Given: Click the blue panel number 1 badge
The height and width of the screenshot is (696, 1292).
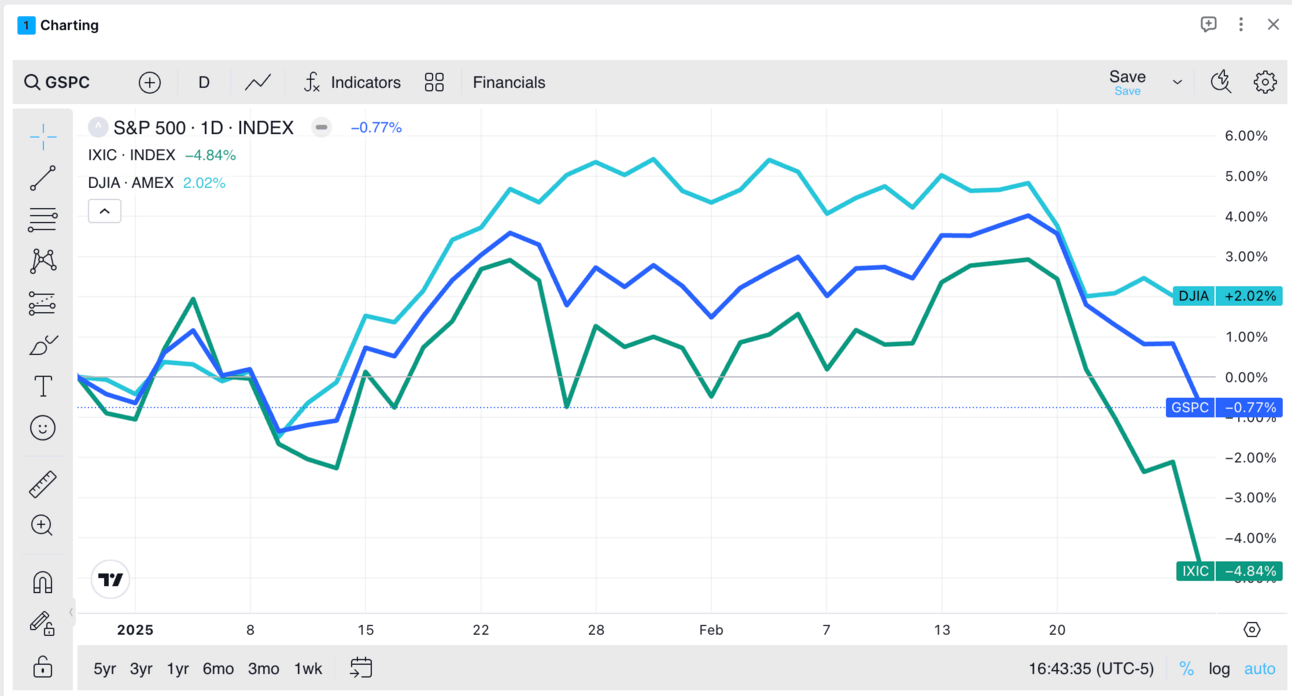Looking at the screenshot, I should (x=26, y=25).
